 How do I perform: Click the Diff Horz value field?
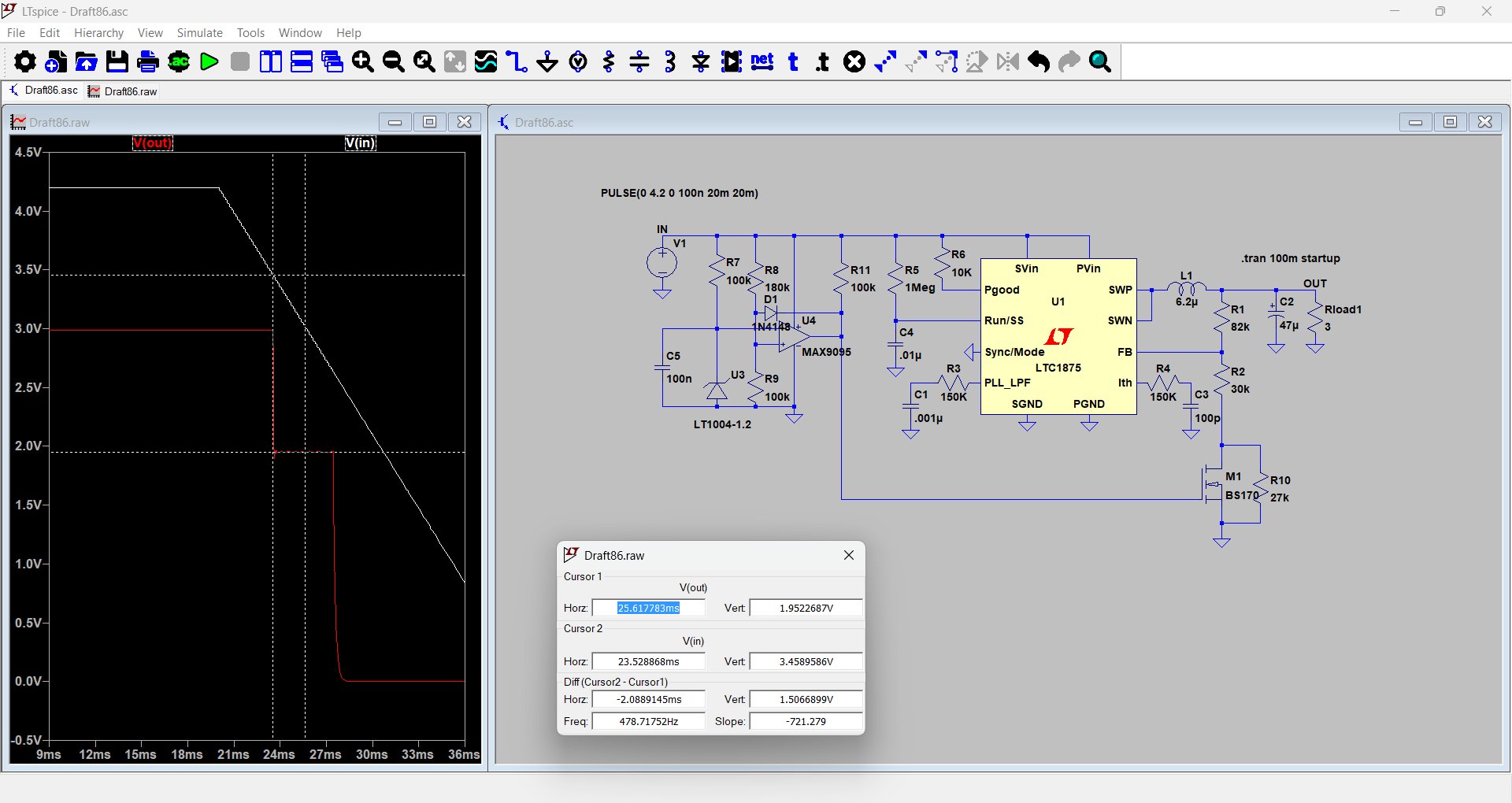point(649,699)
